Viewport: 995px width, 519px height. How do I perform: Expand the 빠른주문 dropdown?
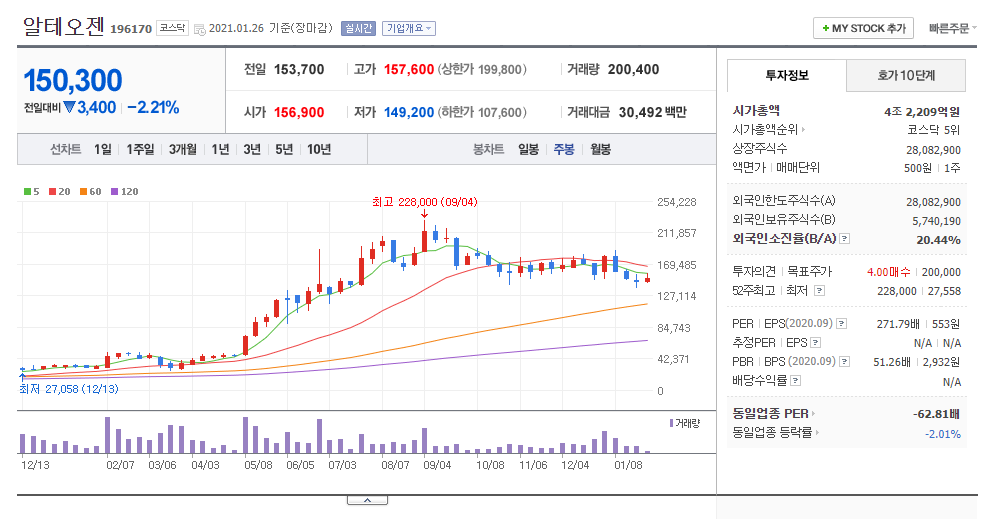pyautogui.click(x=952, y=29)
